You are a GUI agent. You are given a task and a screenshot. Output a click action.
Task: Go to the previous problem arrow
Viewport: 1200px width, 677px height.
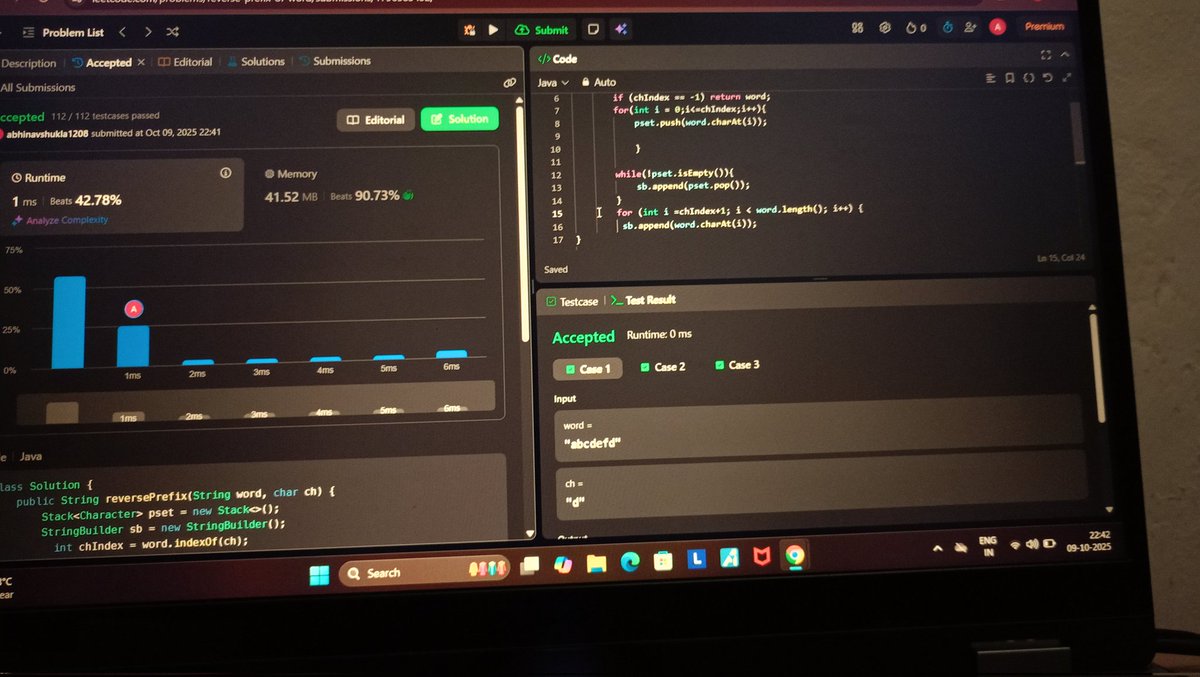point(122,32)
